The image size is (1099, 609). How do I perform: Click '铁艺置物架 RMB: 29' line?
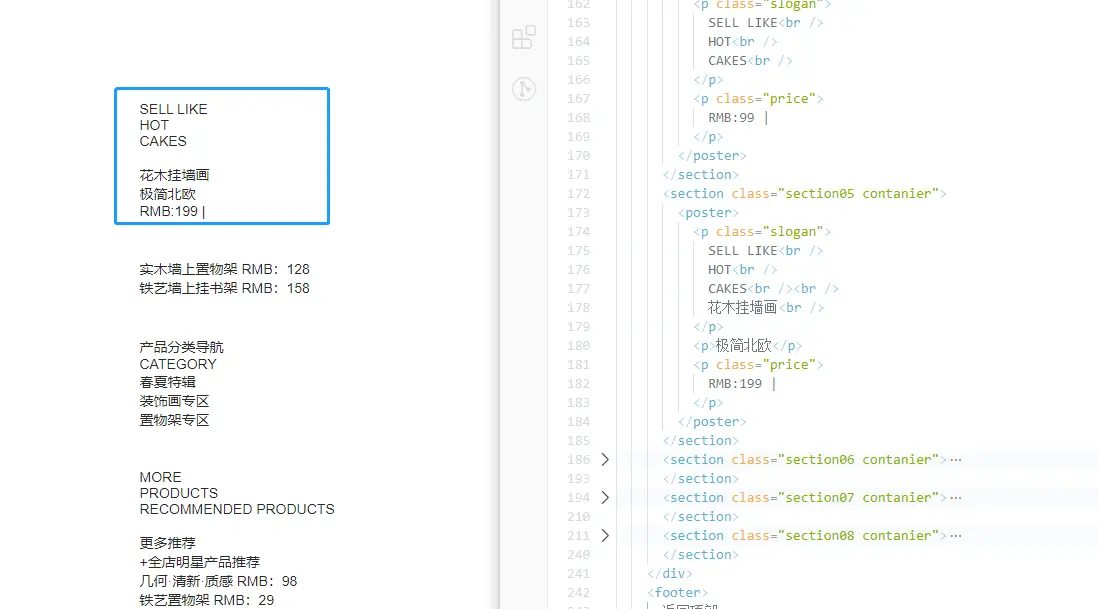pos(207,600)
